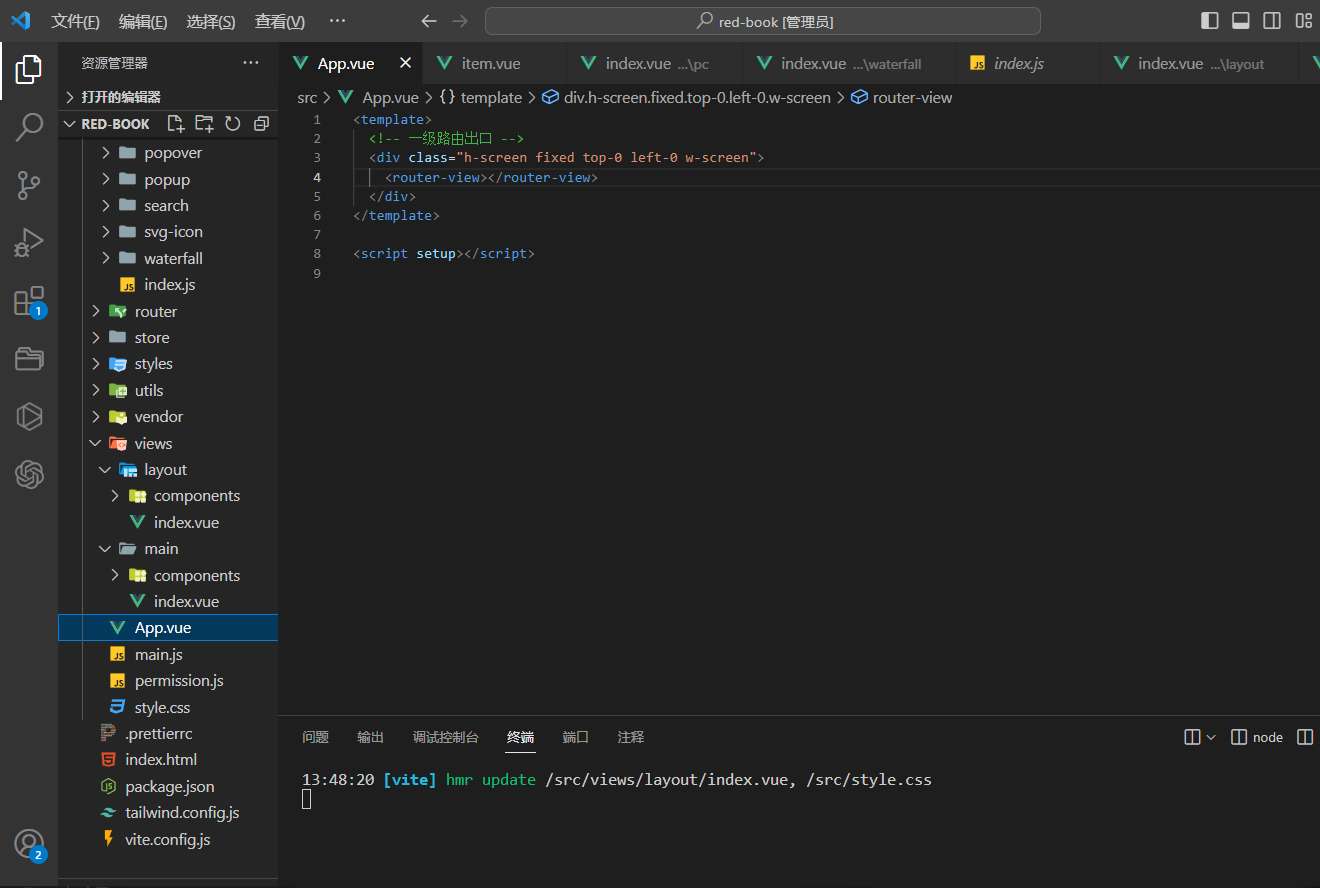Expand the store folder

click(x=168, y=338)
